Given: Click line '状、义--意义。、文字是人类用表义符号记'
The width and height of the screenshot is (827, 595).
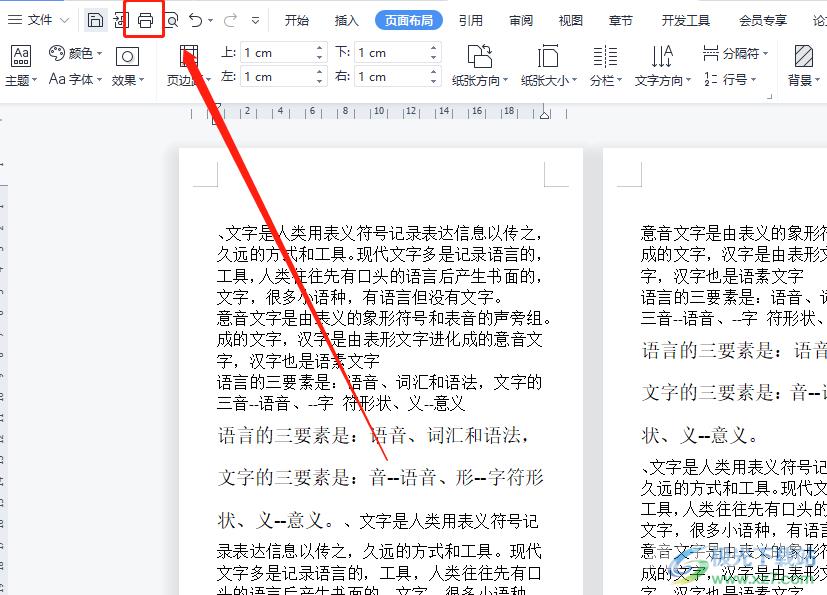Looking at the screenshot, I should [378, 521].
